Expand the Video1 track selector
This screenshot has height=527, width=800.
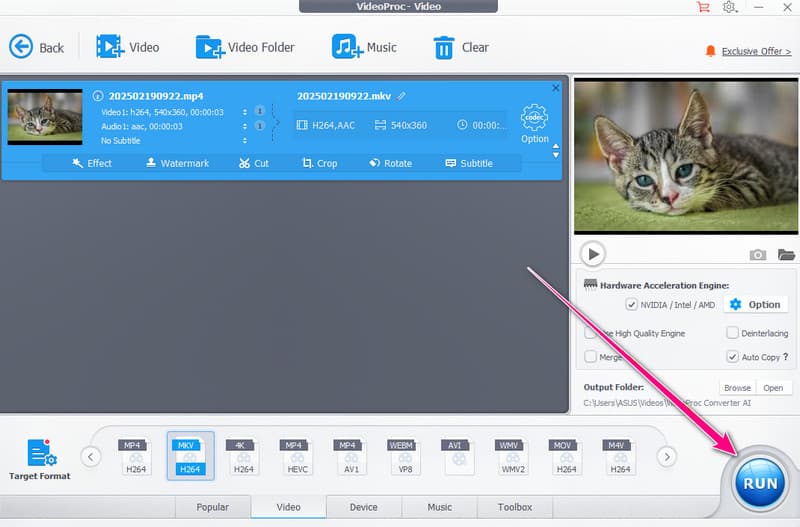coord(245,112)
